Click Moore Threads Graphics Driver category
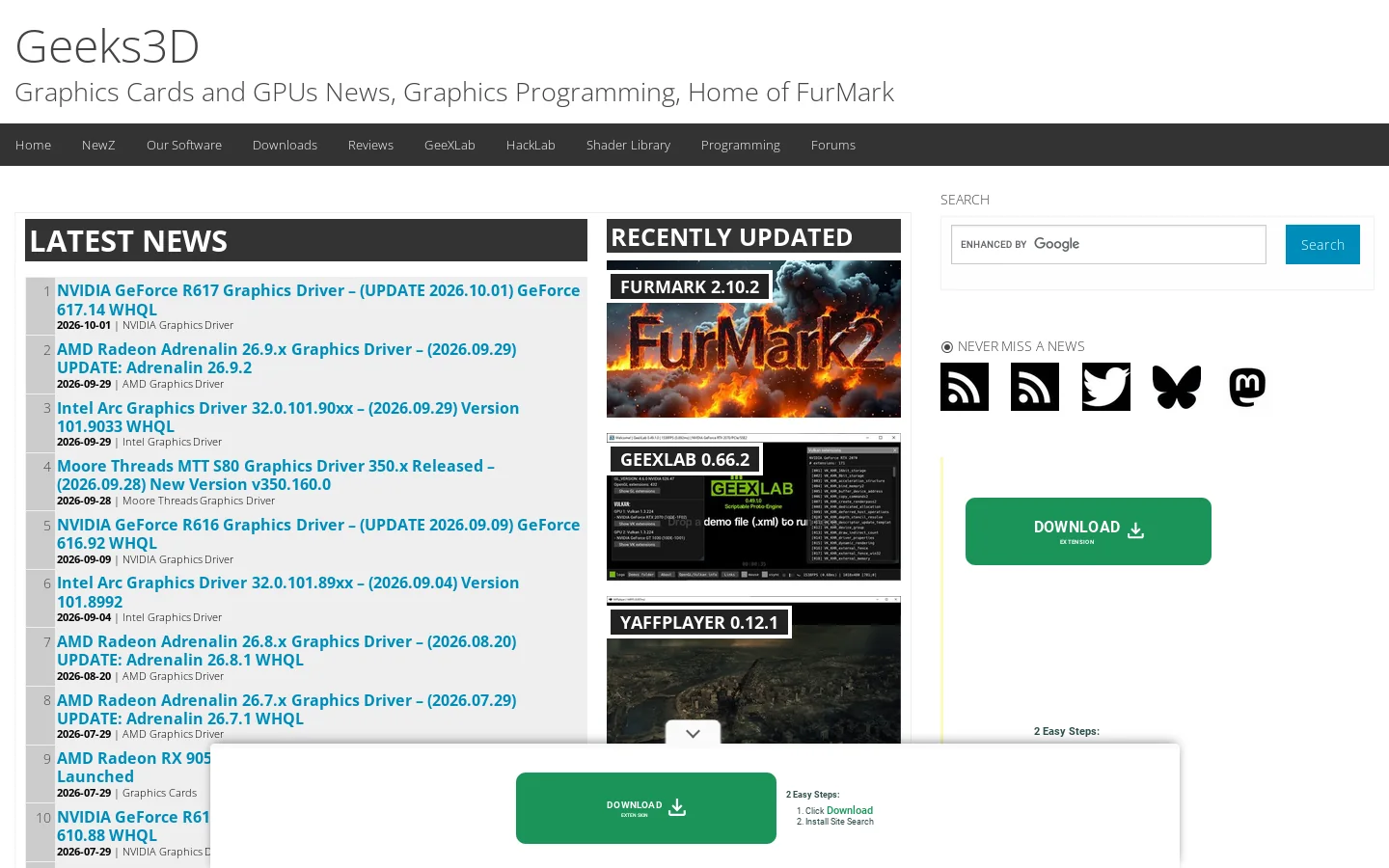 [199, 501]
